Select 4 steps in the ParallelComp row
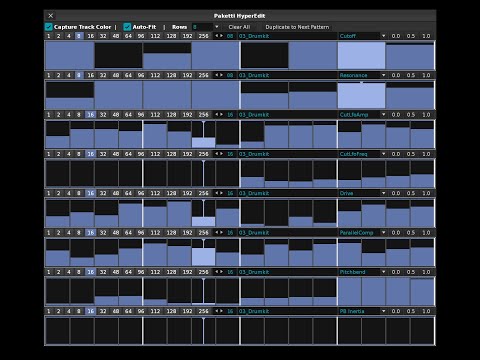 point(69,233)
